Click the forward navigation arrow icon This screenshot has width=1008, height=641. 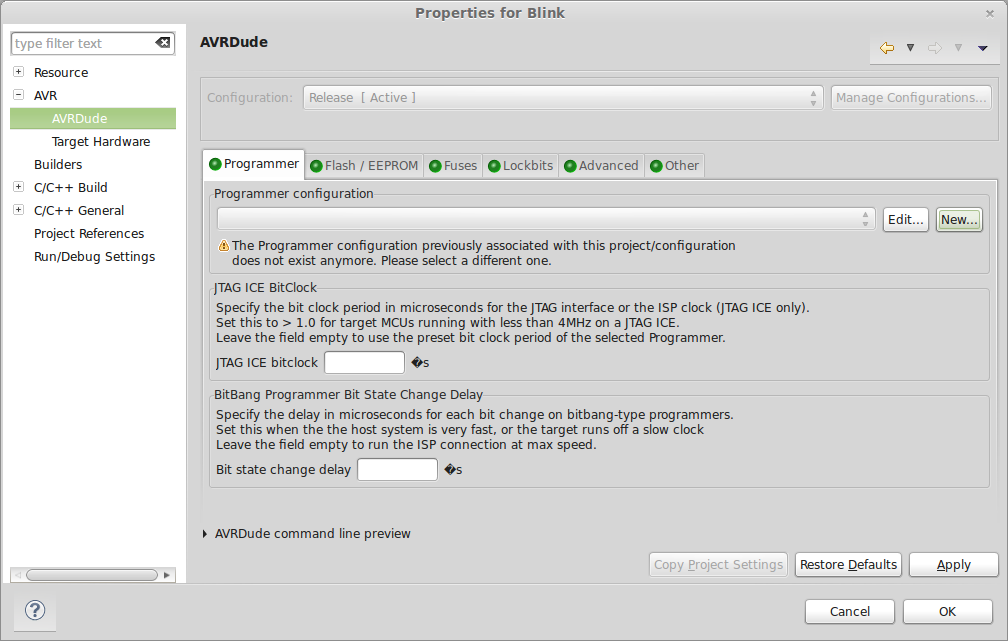point(936,47)
